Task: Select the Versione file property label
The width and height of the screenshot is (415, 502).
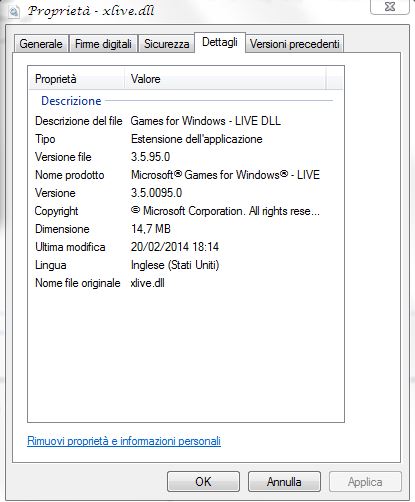Action: [63, 157]
